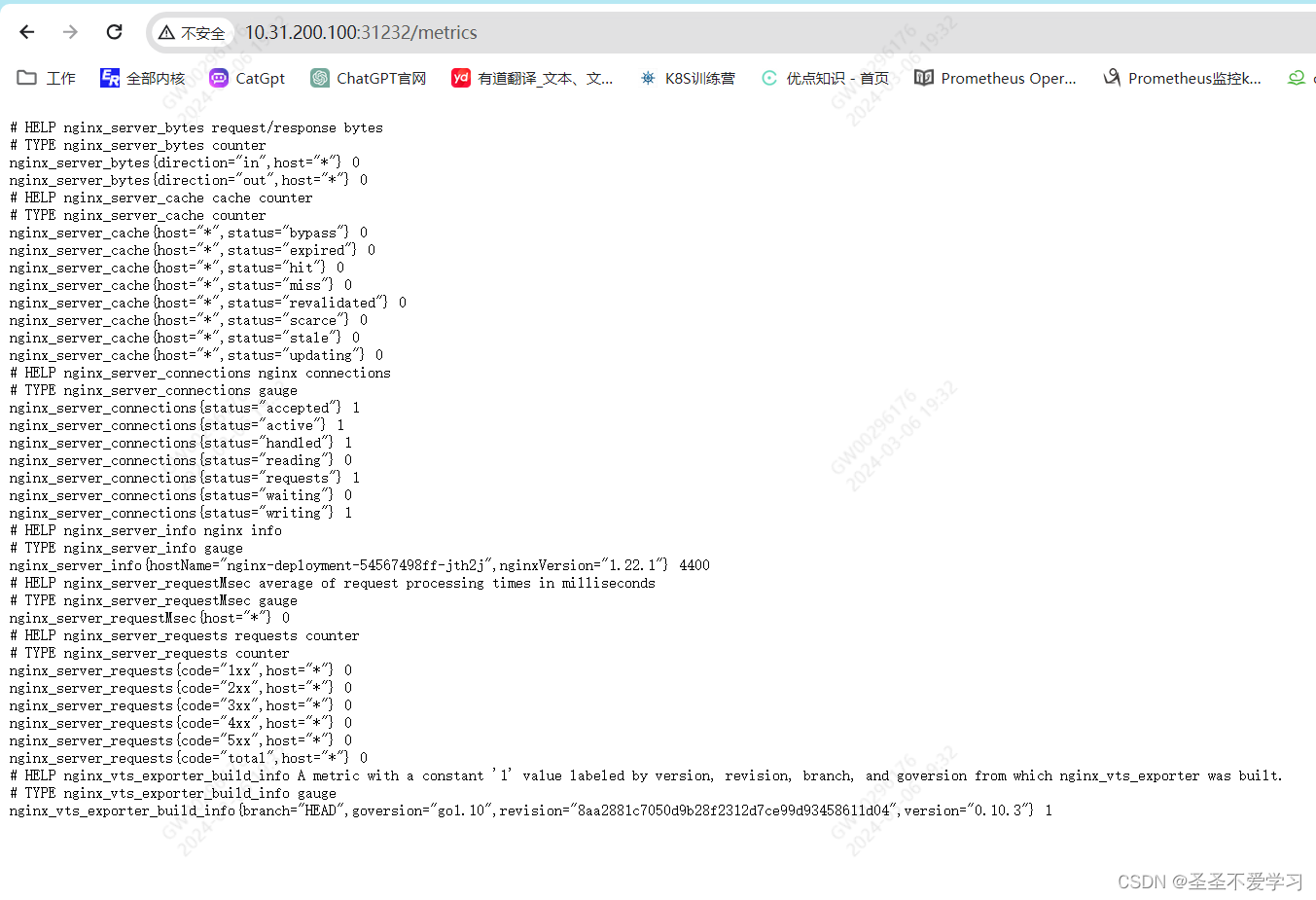Click the cache status="scarce" metric line
The height and width of the screenshot is (900, 1316).
point(189,320)
